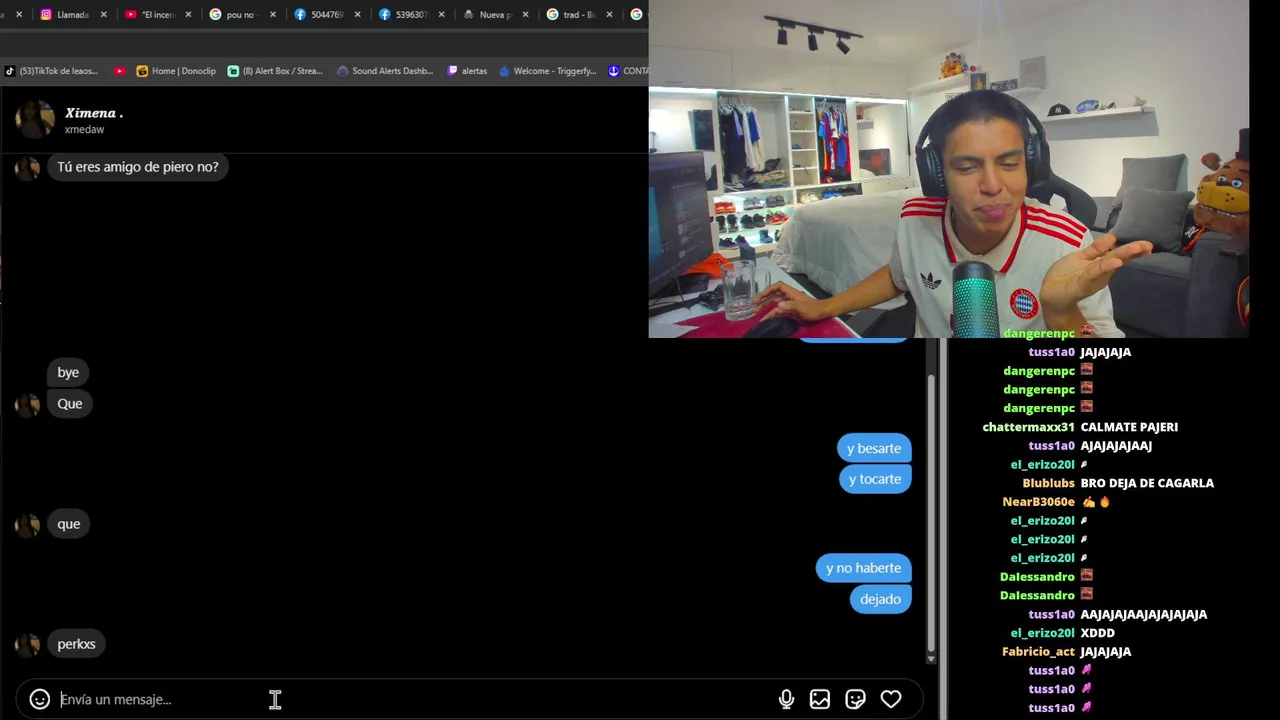
Task: Open the YouTube bookmark icon
Action: (120, 71)
